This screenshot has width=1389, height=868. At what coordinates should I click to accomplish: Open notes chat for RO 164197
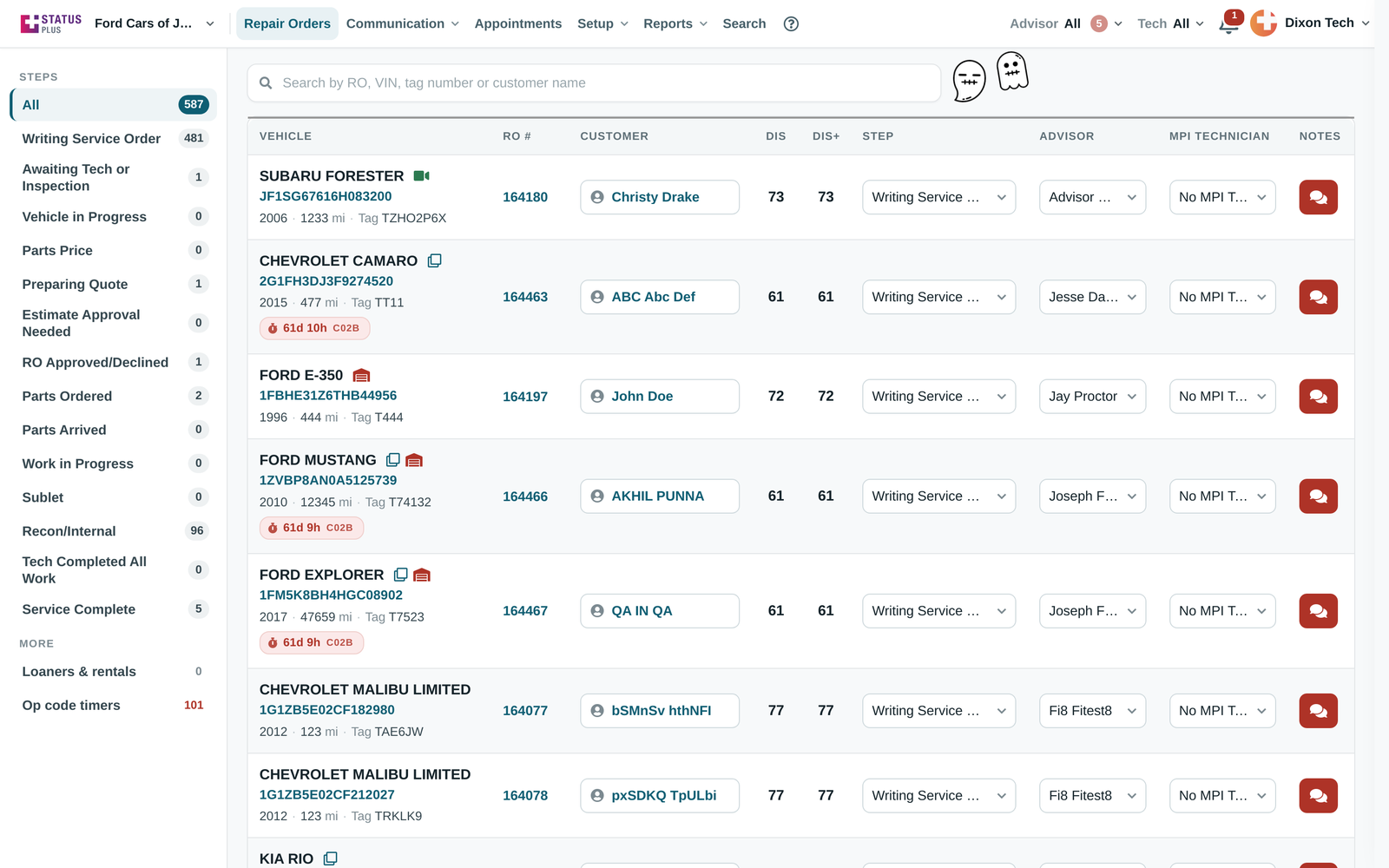(x=1318, y=397)
